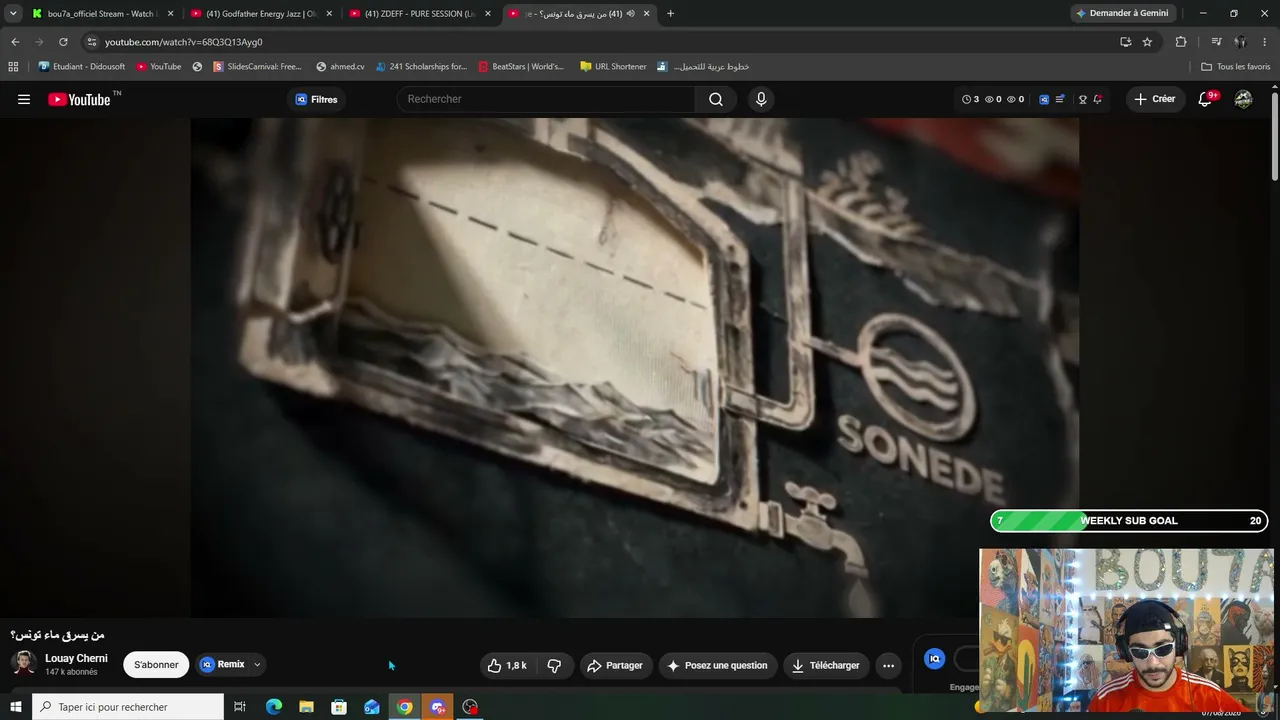
Task: Open the URL Shortener bookmark
Action: (x=613, y=67)
